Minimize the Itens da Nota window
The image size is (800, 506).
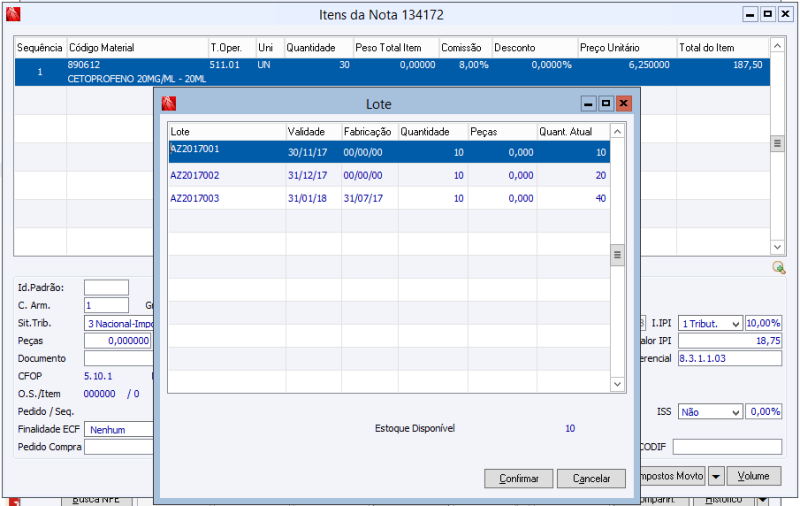[749, 14]
